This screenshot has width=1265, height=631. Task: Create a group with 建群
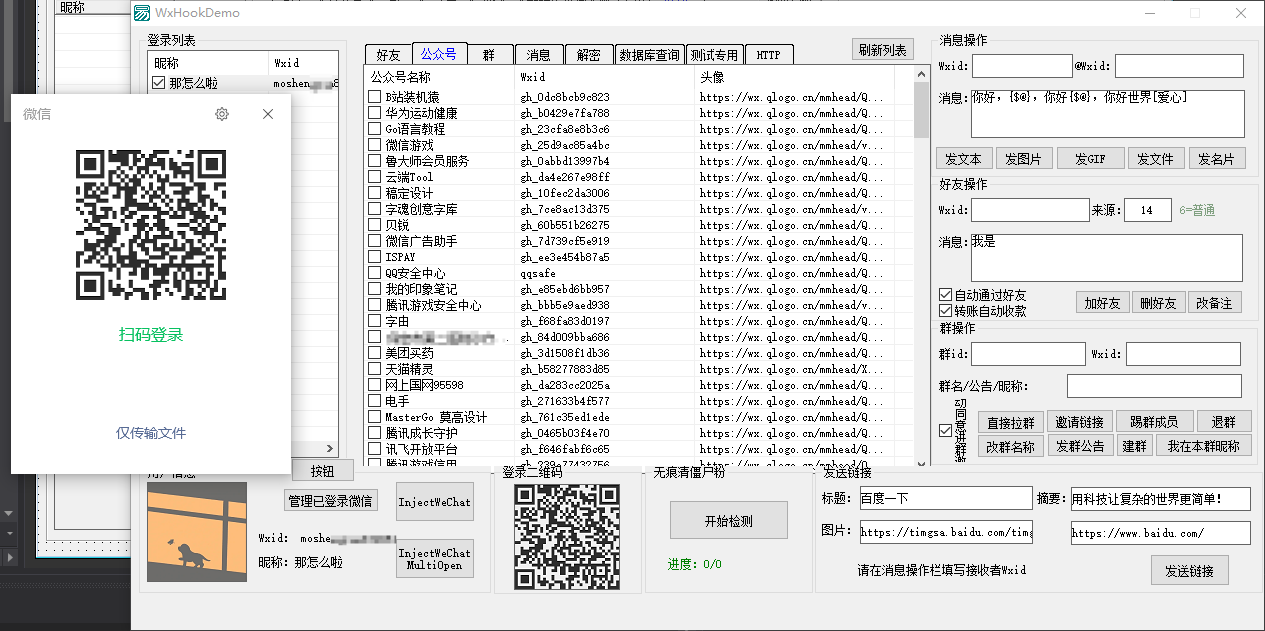tap(1134, 446)
